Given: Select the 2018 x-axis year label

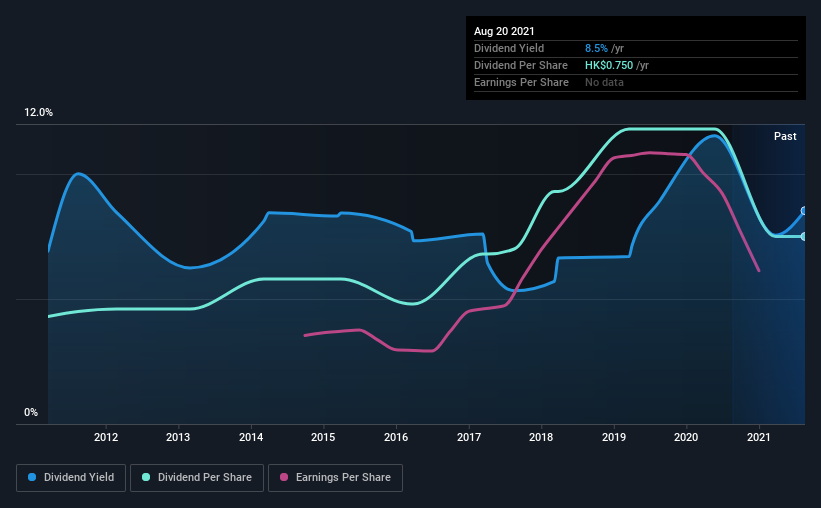Looking at the screenshot, I should coord(541,437).
